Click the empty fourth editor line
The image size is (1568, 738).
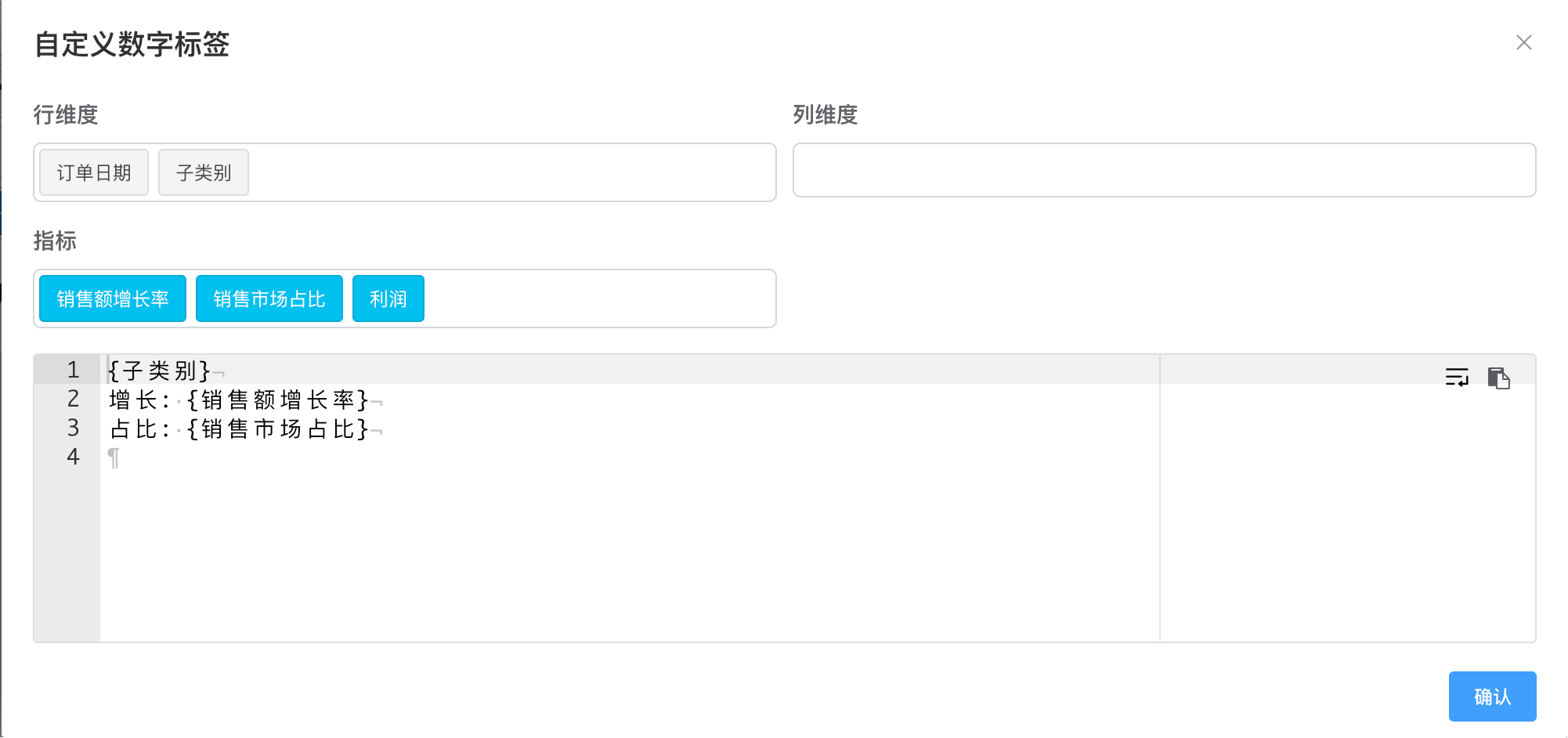click(627, 458)
